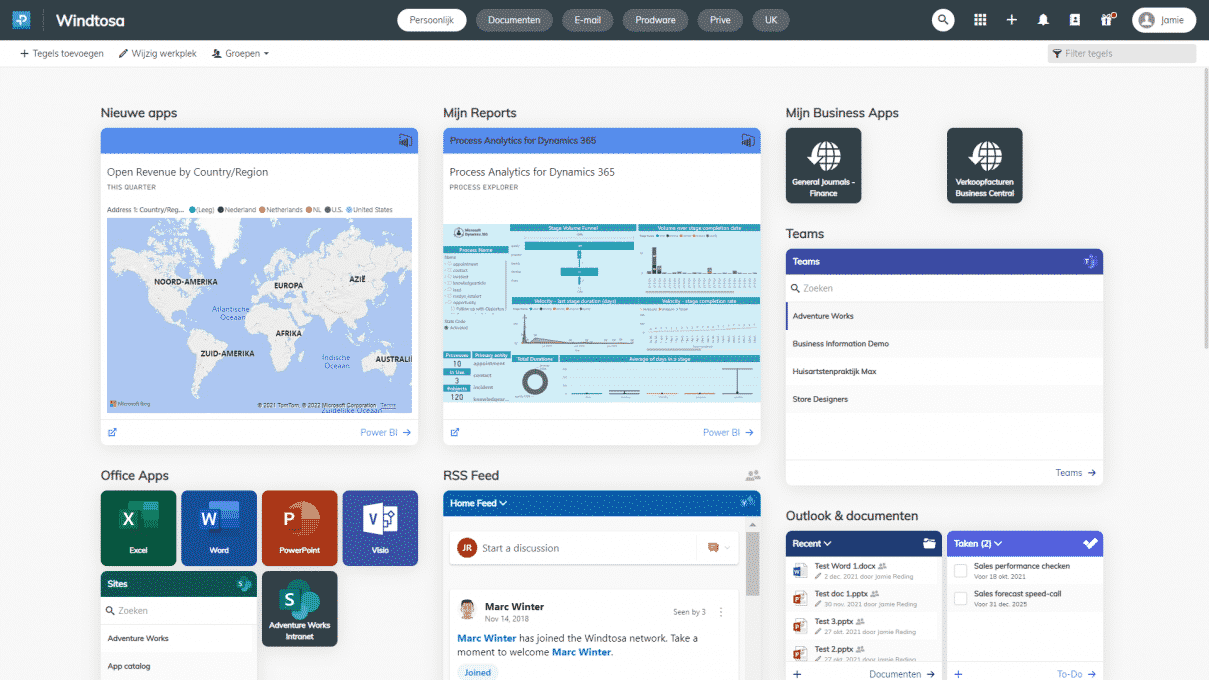Image resolution: width=1209 pixels, height=680 pixels.
Task: Expand the Recent dropdown
Action: tap(812, 544)
